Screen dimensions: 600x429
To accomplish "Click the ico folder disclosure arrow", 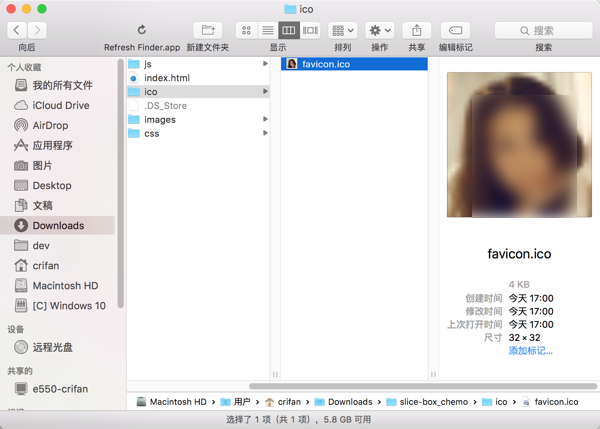I will point(265,91).
